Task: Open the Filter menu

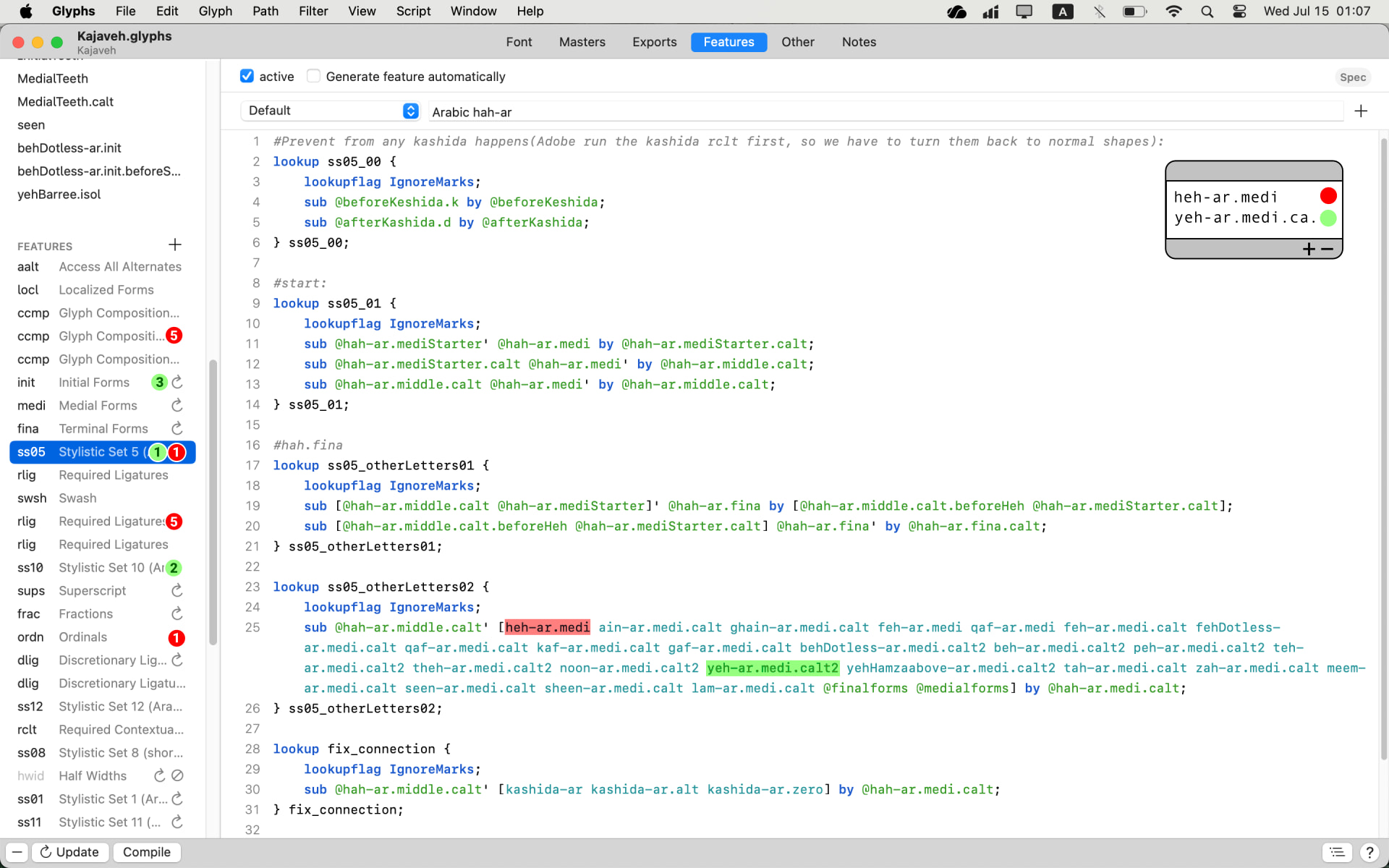Action: pos(313,12)
